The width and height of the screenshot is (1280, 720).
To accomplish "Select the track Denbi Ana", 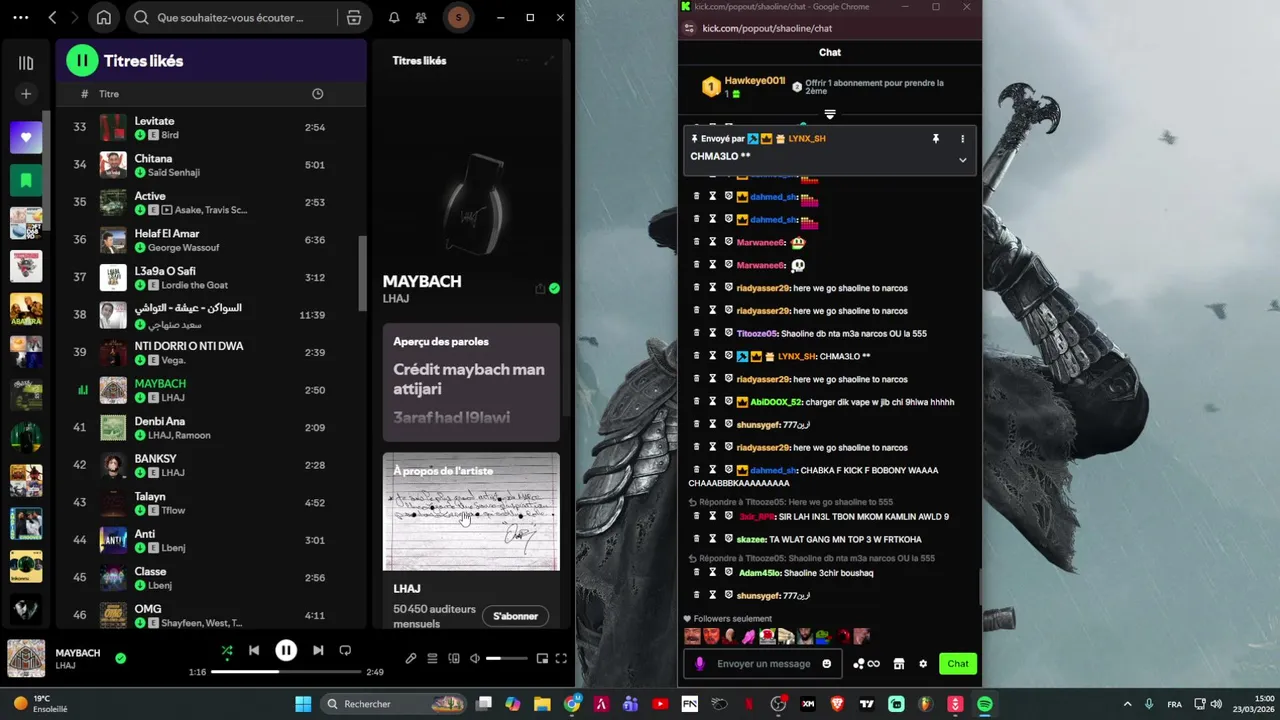I will pyautogui.click(x=211, y=428).
